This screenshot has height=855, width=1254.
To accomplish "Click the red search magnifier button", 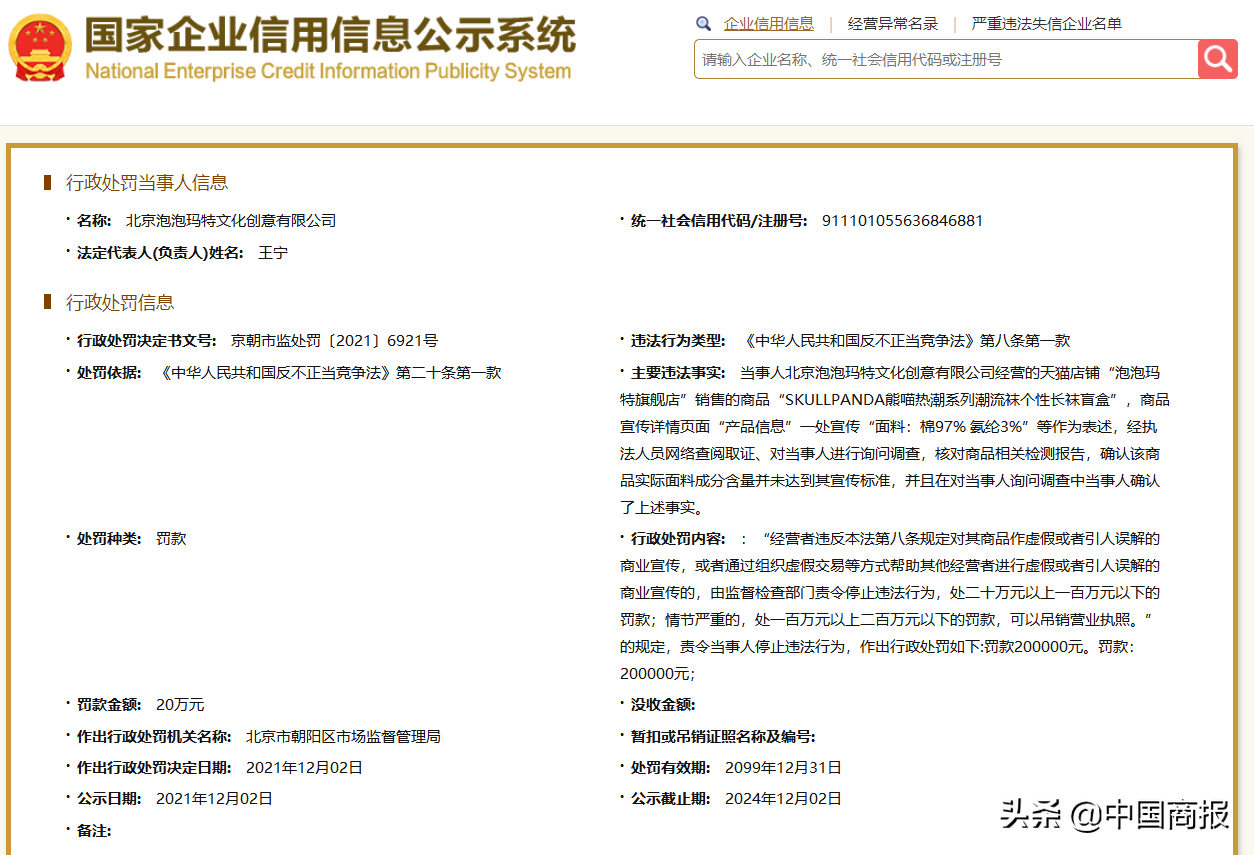I will click(1217, 59).
